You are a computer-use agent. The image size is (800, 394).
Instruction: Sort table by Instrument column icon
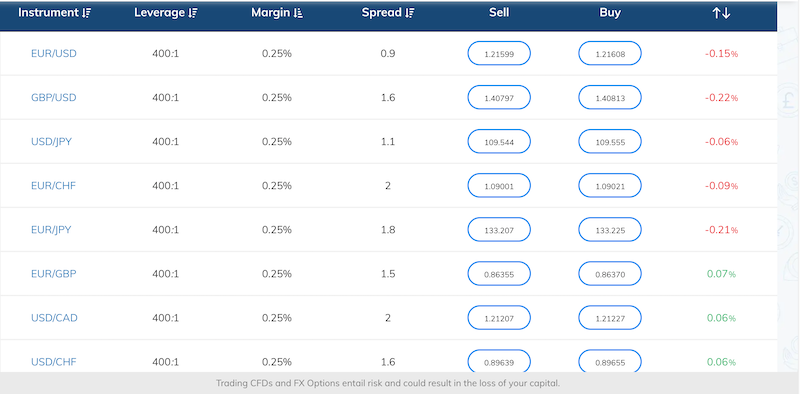click(x=86, y=13)
